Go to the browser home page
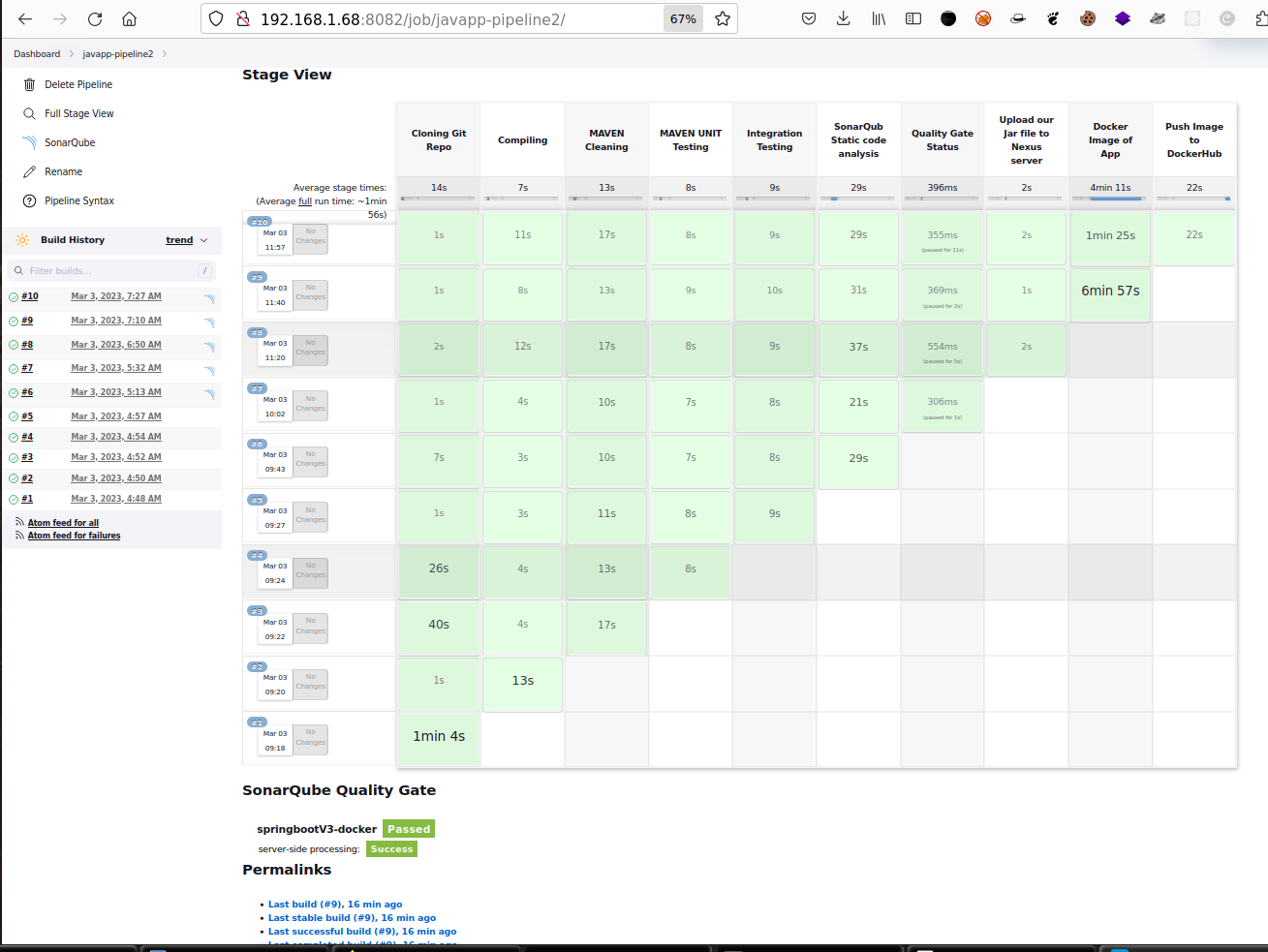The image size is (1268, 952). click(130, 18)
